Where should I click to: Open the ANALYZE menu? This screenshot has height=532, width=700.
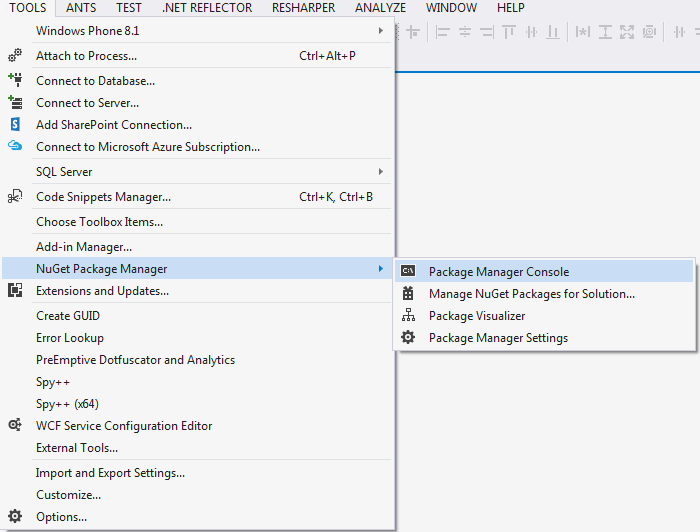pos(380,8)
